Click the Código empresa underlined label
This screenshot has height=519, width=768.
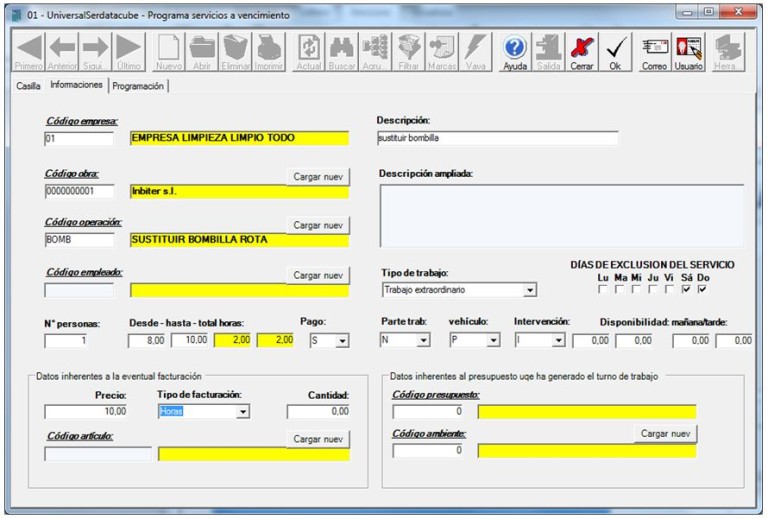82,121
